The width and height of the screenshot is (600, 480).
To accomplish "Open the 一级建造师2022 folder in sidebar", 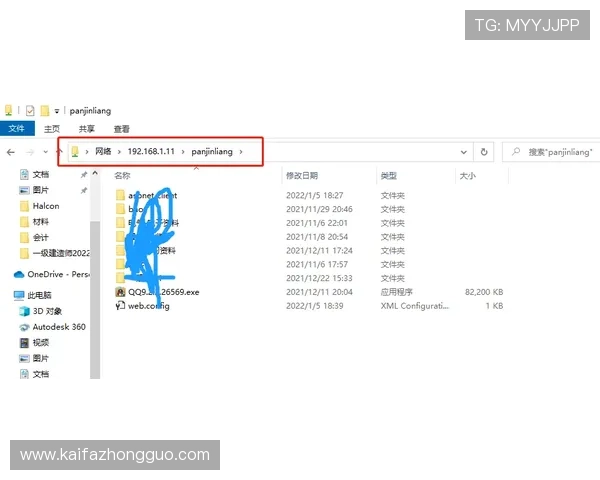I will (61, 253).
